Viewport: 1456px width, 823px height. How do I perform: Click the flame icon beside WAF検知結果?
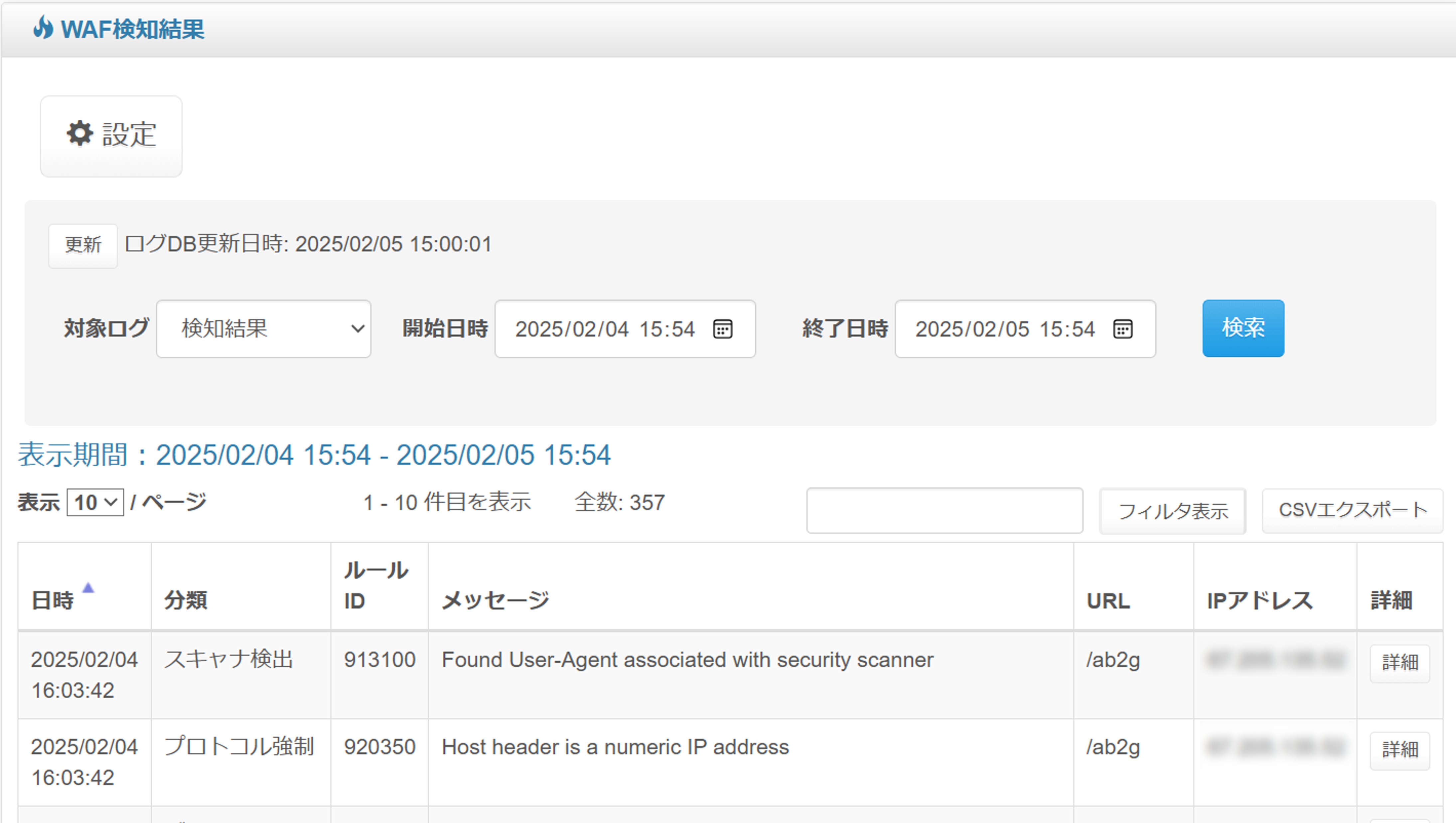click(43, 27)
